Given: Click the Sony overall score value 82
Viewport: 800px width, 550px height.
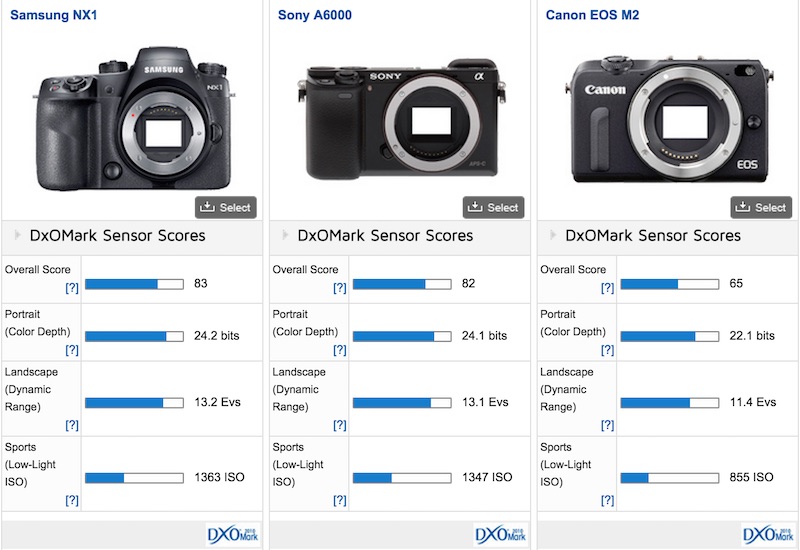Looking at the screenshot, I should pyautogui.click(x=468, y=283).
